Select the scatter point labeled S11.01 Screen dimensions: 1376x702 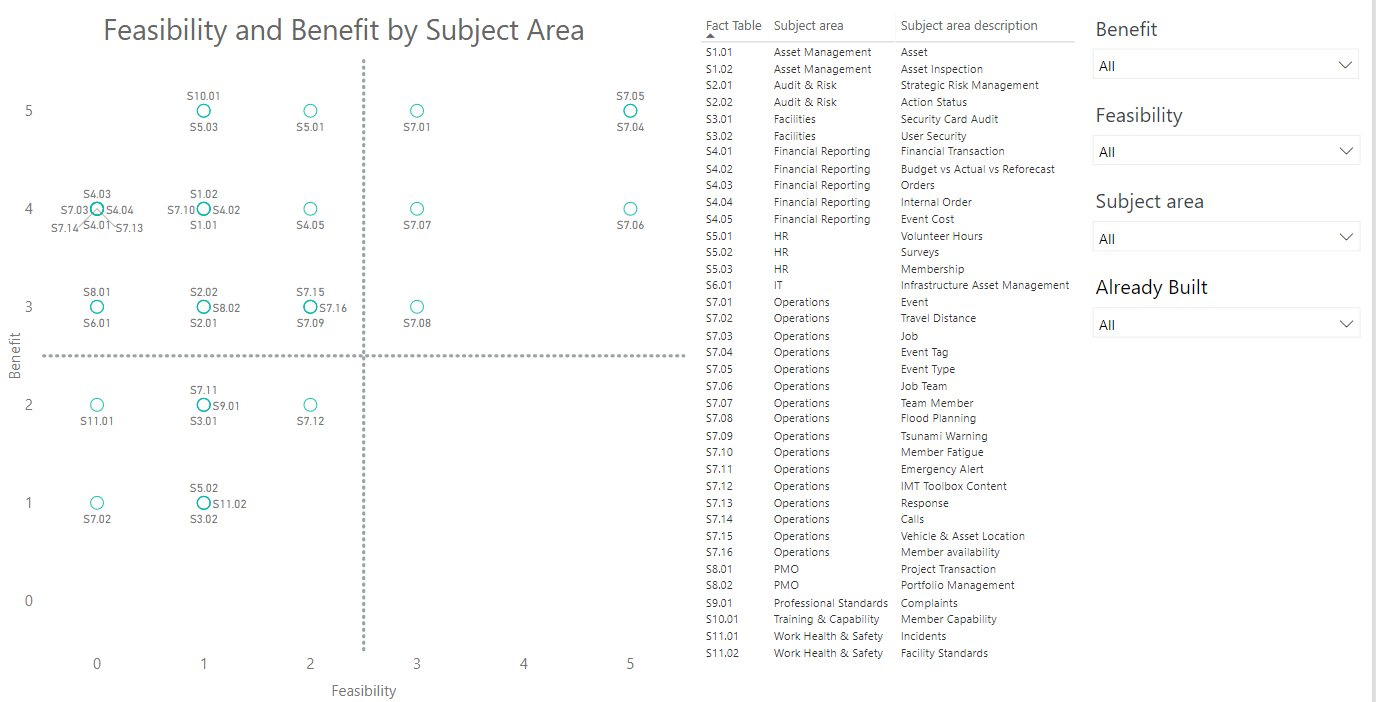click(97, 405)
